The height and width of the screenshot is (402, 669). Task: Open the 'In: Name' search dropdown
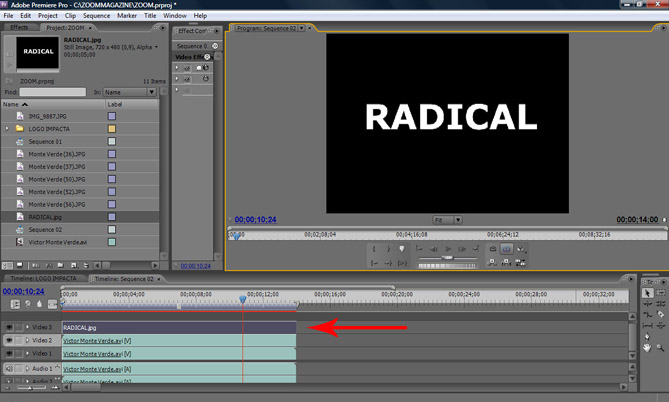130,92
